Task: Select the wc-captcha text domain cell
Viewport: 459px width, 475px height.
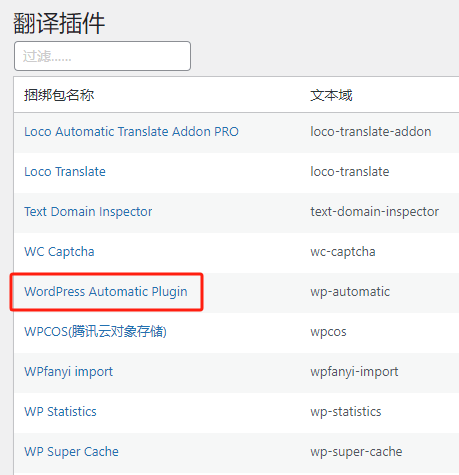Action: [x=343, y=252]
